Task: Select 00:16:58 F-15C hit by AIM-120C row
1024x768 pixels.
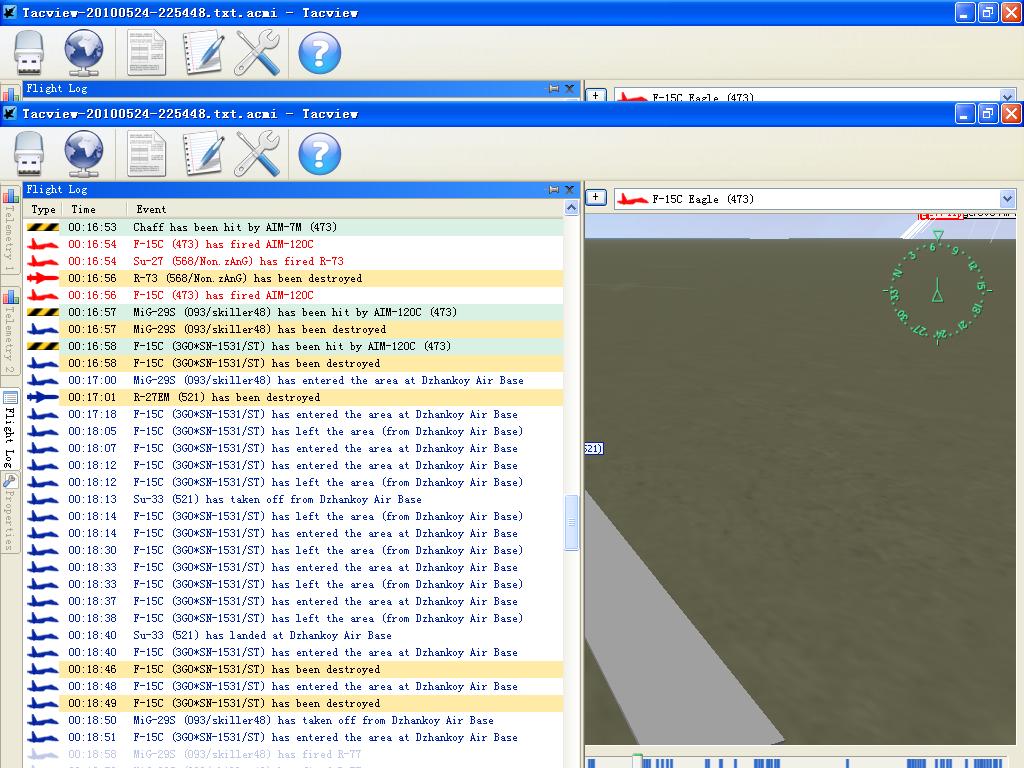Action: point(294,346)
